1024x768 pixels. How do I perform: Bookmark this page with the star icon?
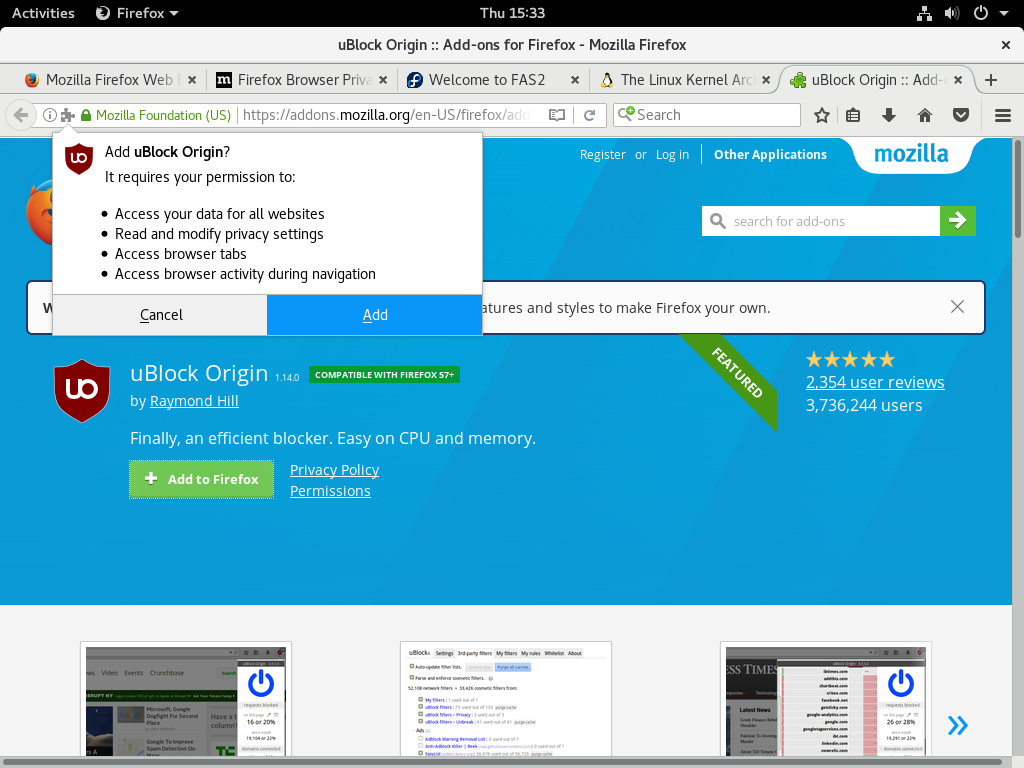822,116
